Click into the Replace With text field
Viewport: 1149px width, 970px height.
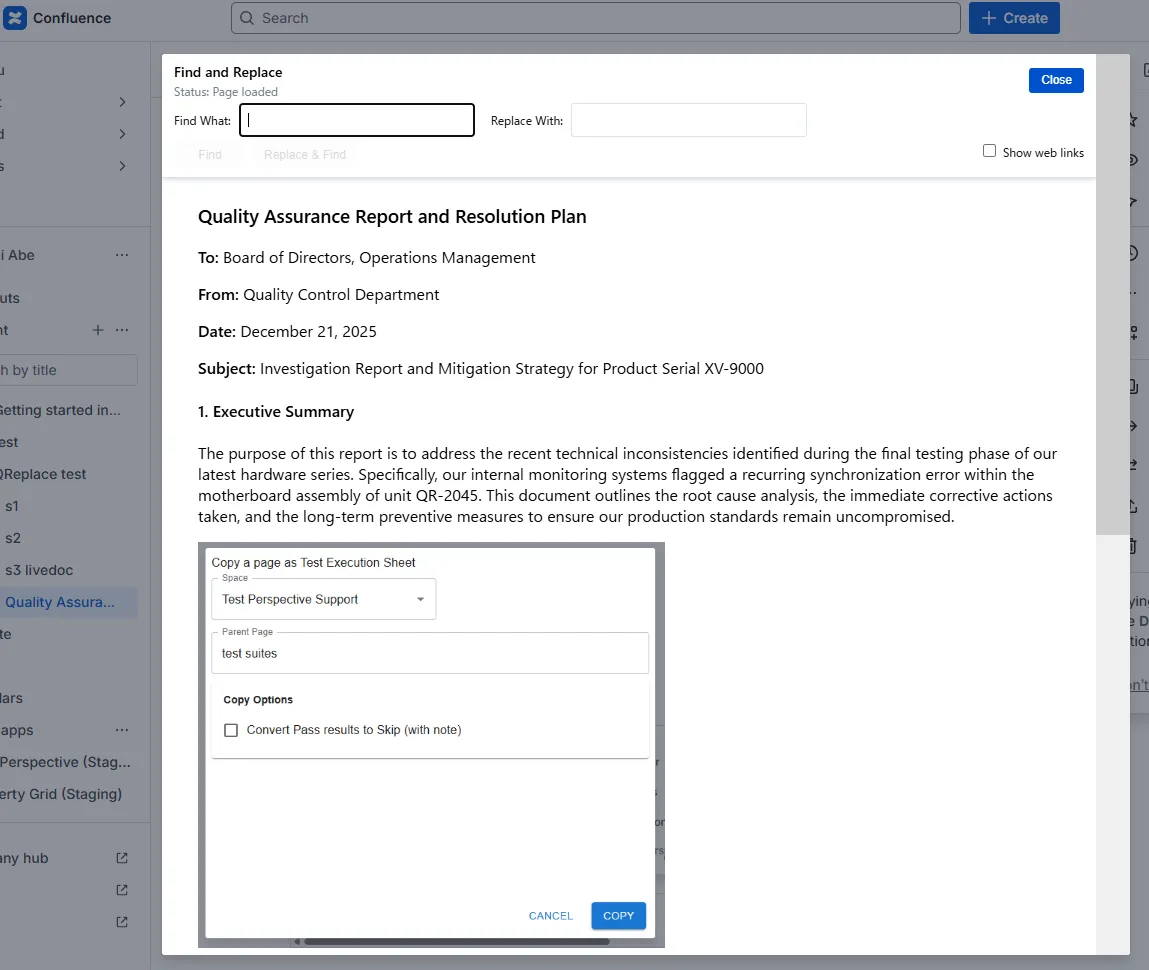(688, 120)
